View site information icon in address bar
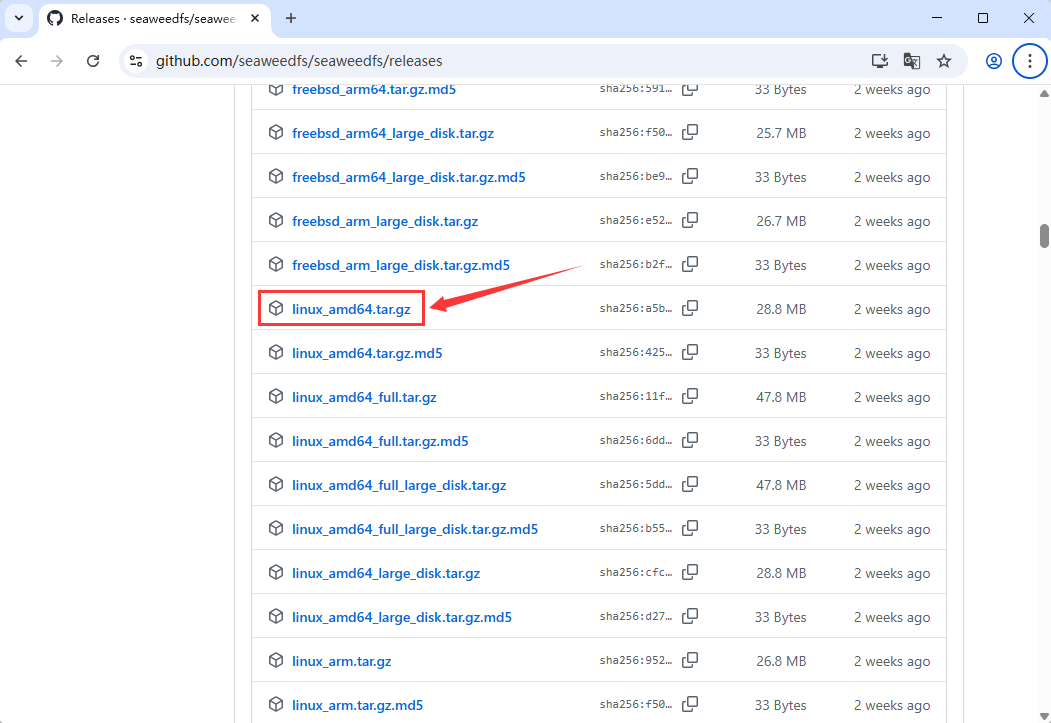The width and height of the screenshot is (1051, 723). click(136, 61)
